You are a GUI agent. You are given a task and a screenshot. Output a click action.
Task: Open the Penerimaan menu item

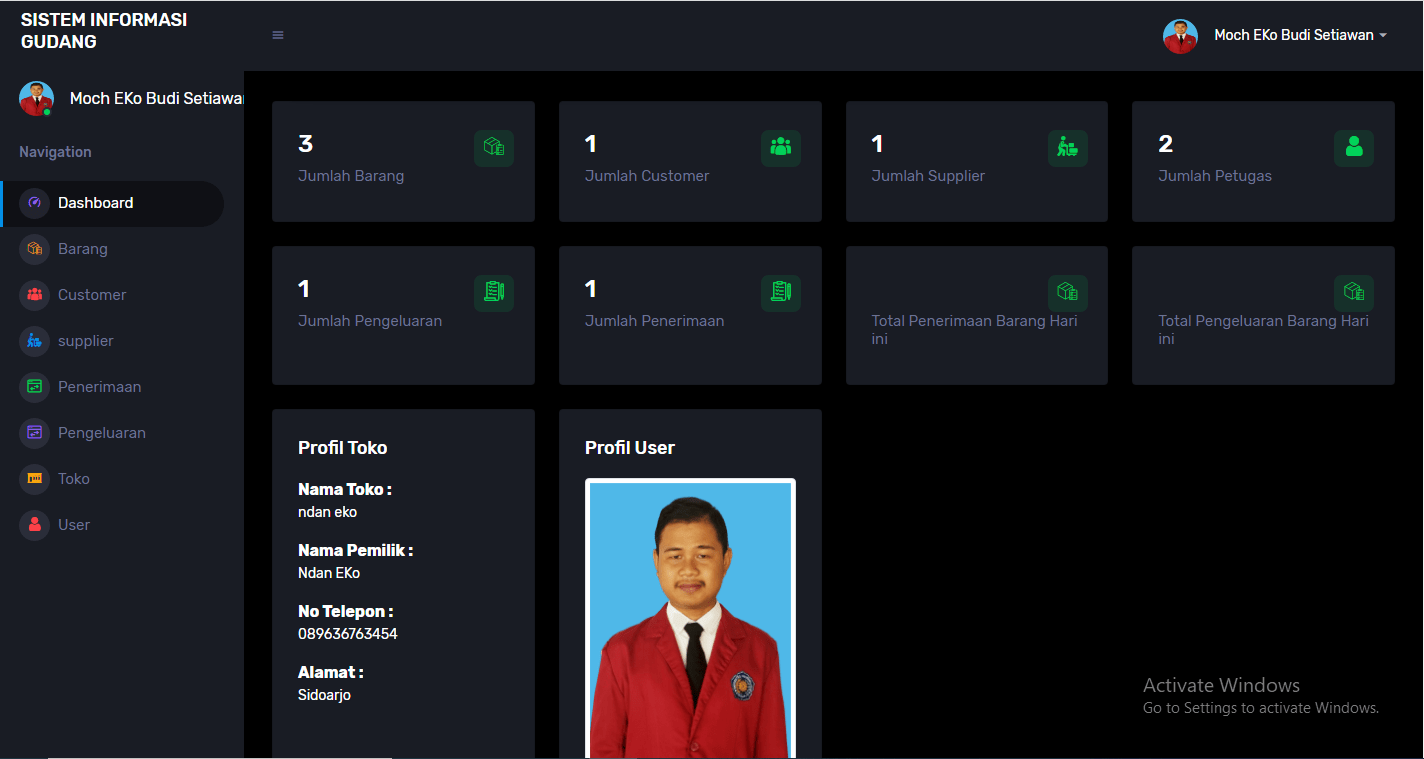point(99,387)
